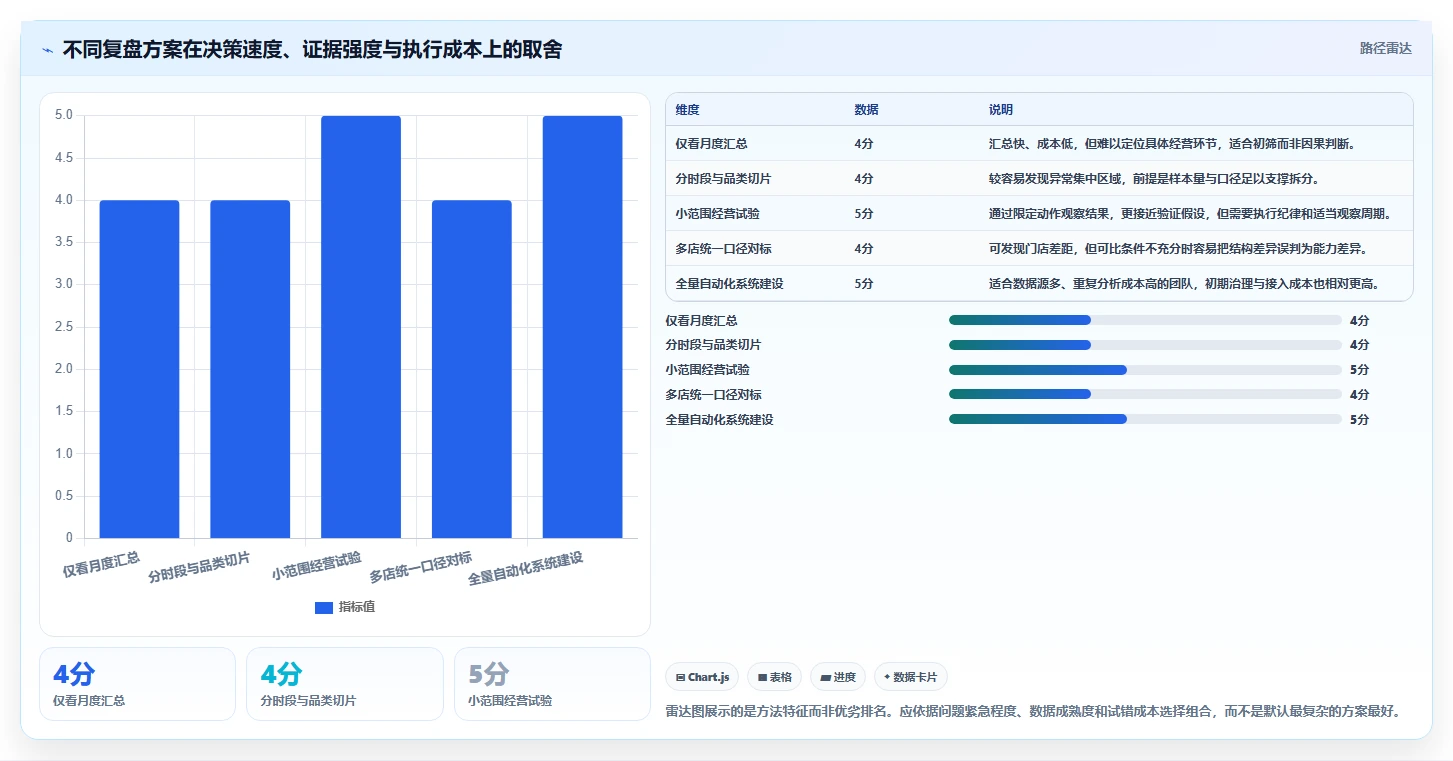Click the 说明 table column header
This screenshot has height=761, width=1453.
point(1001,110)
